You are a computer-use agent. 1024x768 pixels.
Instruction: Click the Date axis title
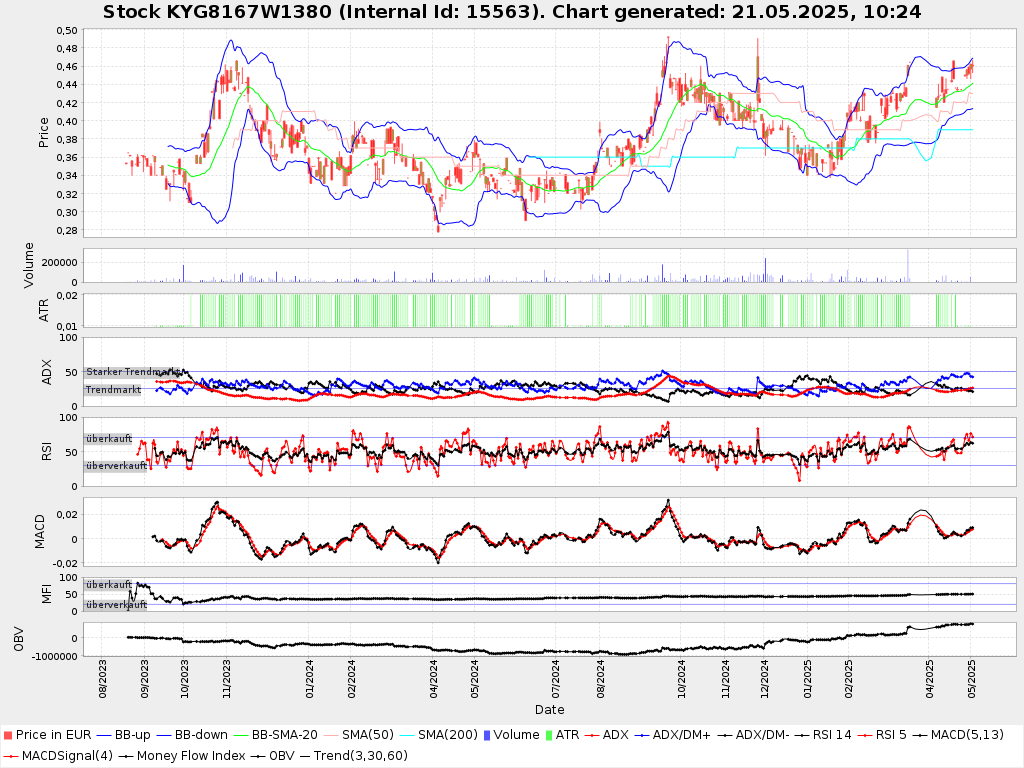pyautogui.click(x=549, y=710)
